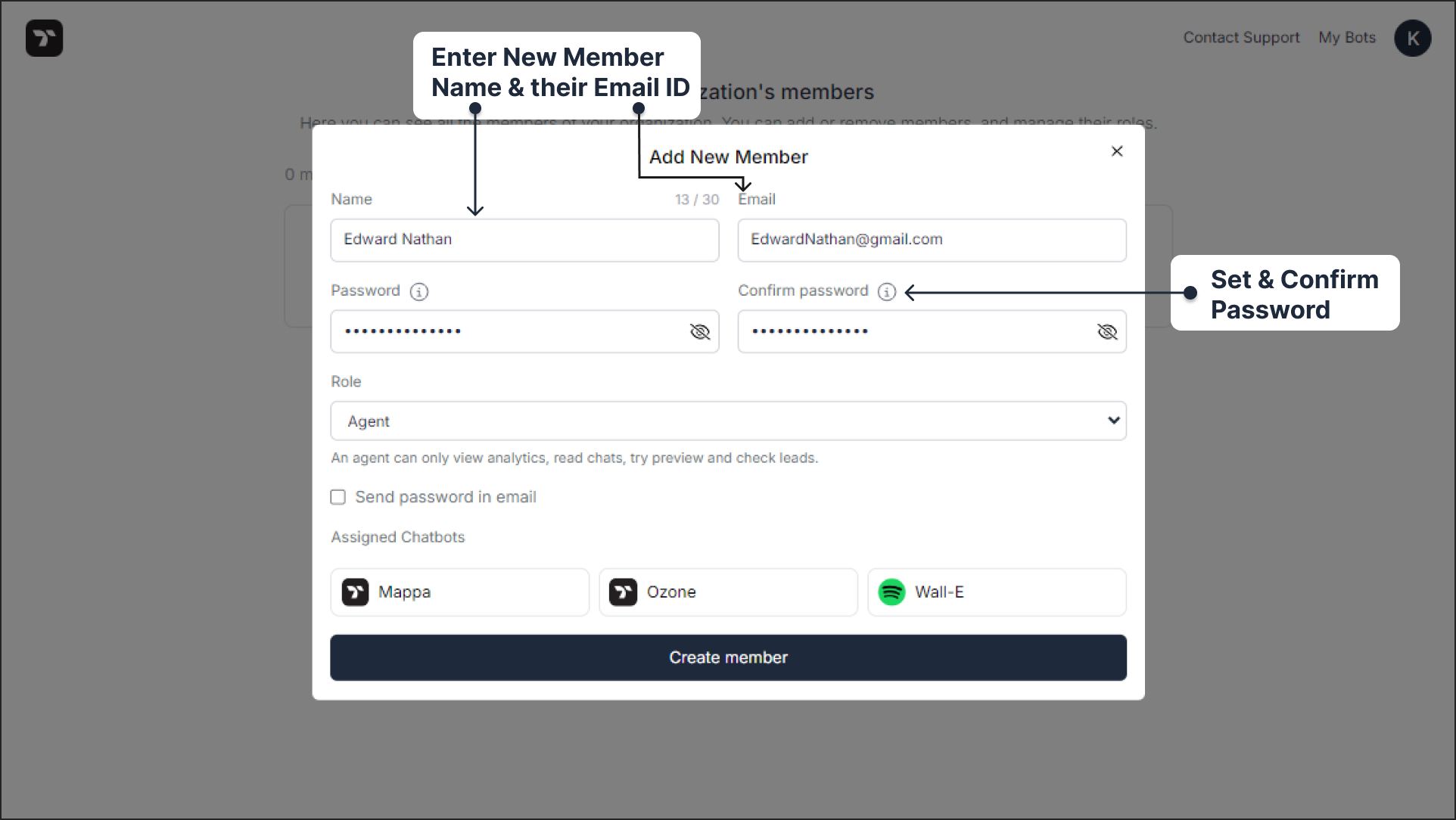Click the Ozone chatbot icon
The height and width of the screenshot is (820, 1456).
623,591
